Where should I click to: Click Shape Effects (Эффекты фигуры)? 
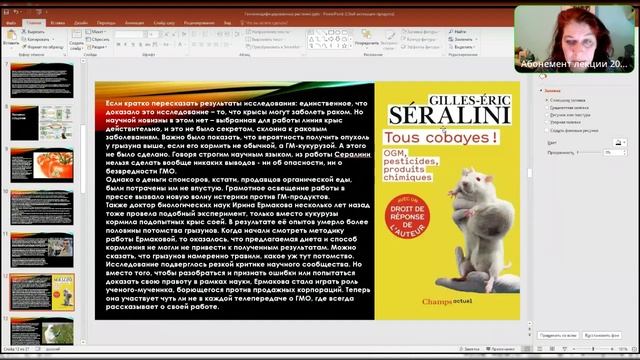coord(420,47)
